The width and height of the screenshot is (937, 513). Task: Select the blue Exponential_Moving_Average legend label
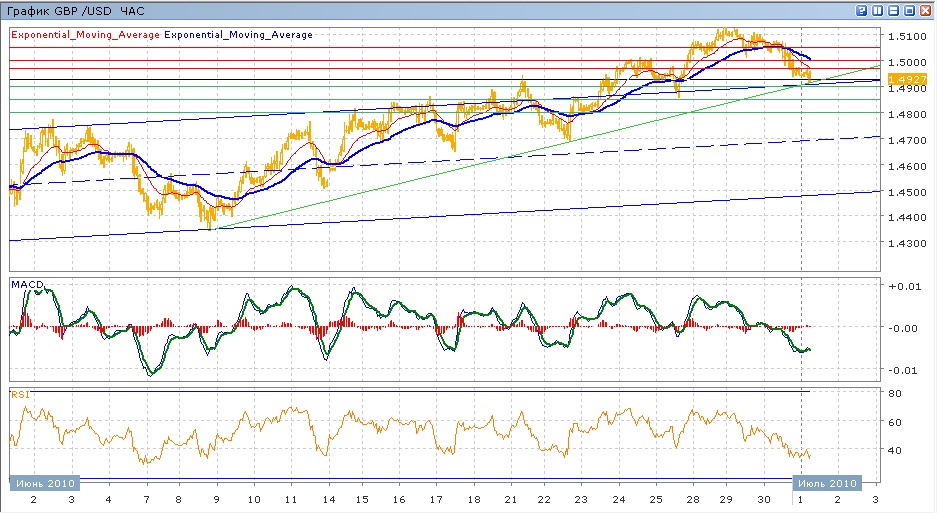pyautogui.click(x=238, y=35)
